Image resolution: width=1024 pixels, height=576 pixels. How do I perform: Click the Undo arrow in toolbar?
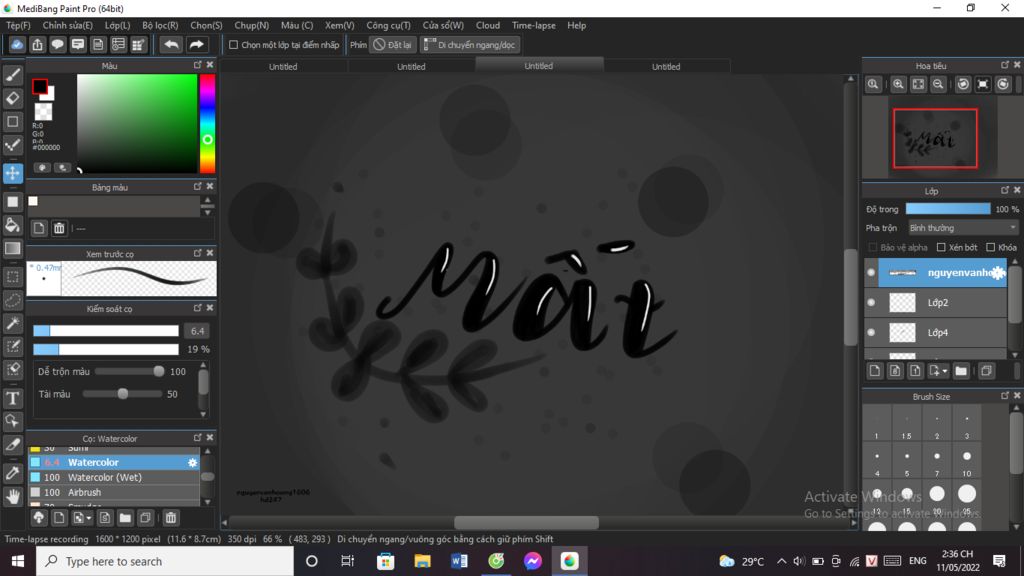tap(171, 44)
